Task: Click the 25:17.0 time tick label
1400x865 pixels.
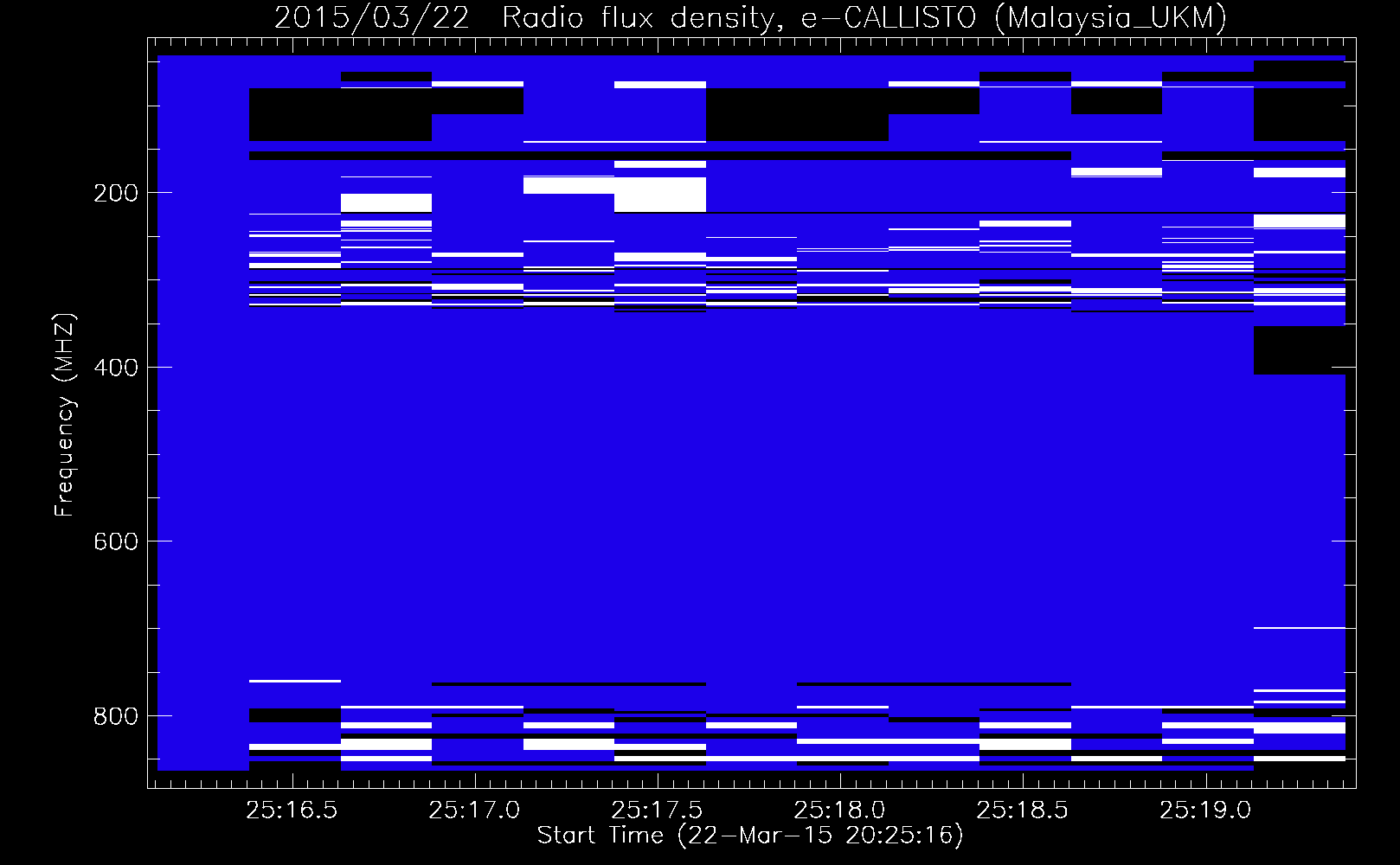Action: click(x=474, y=811)
